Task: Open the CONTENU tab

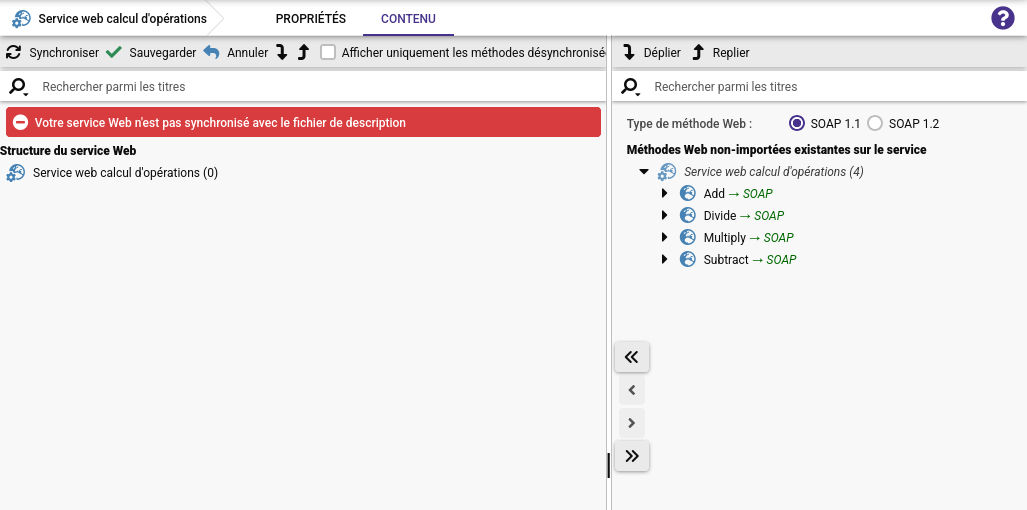Action: click(408, 19)
